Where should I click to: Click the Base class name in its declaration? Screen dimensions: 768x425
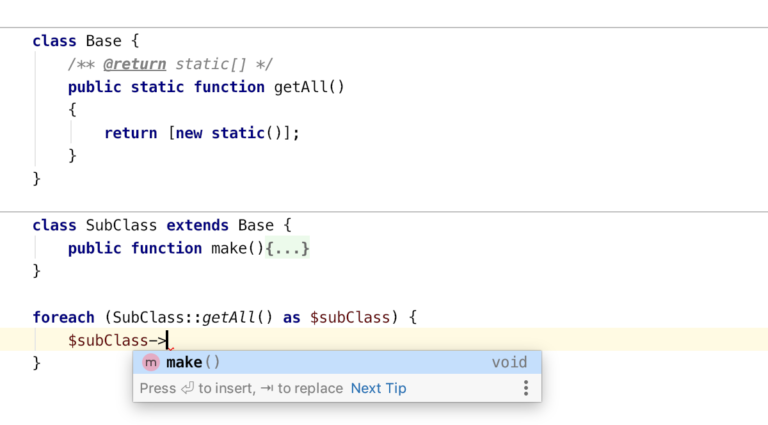[104, 41]
